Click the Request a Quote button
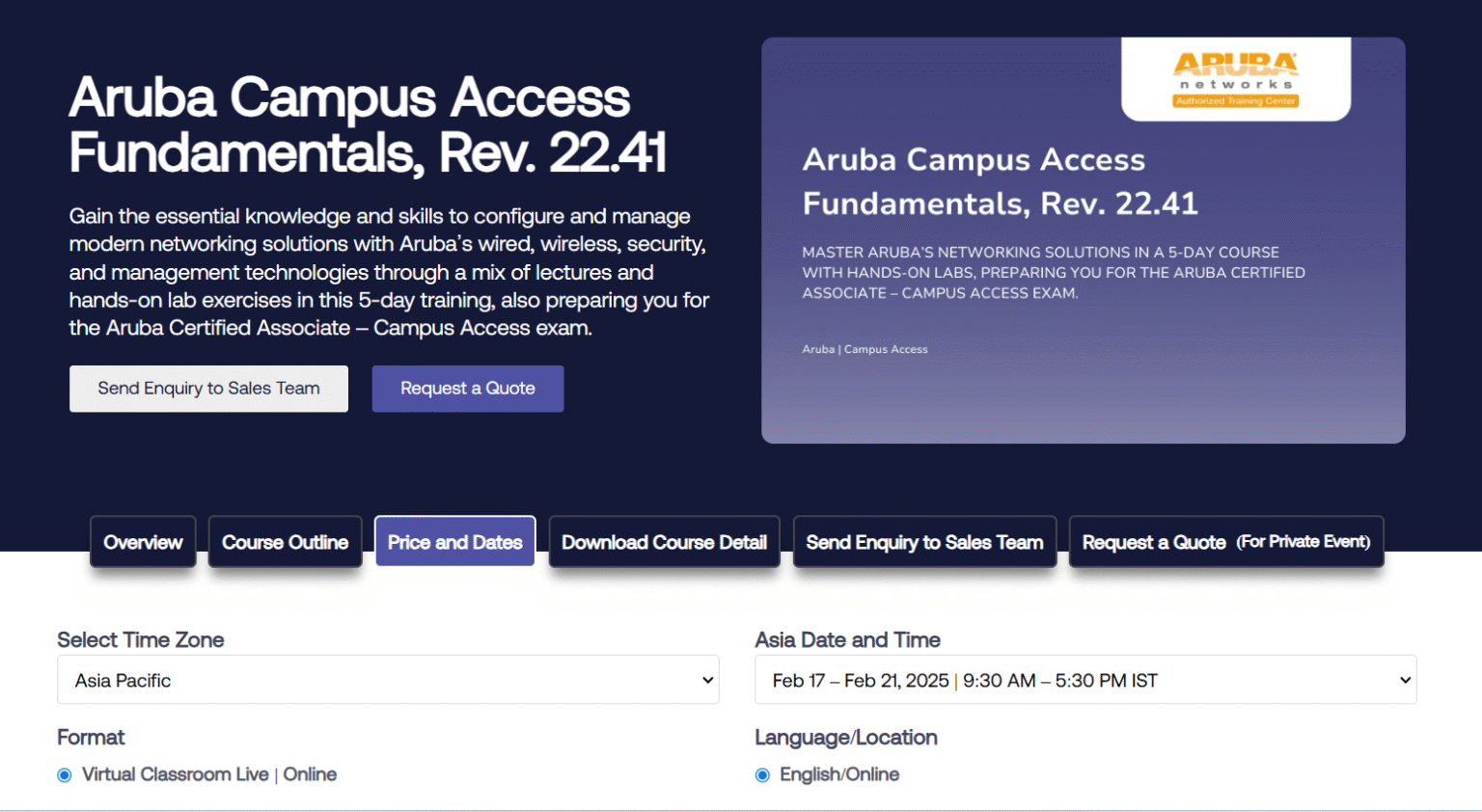The image size is (1482, 812). click(x=467, y=389)
